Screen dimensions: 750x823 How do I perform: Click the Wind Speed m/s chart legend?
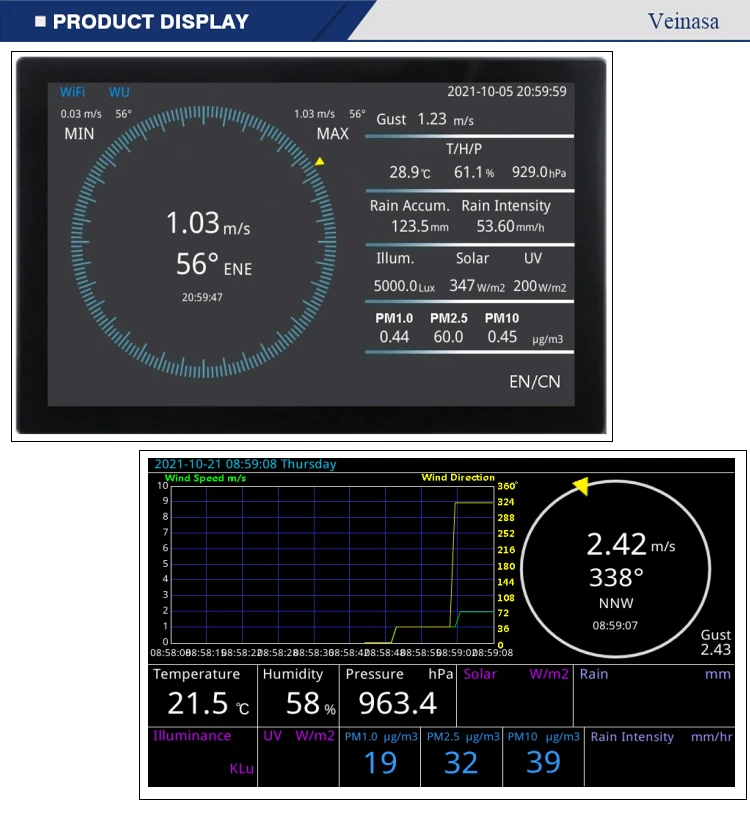coord(206,478)
